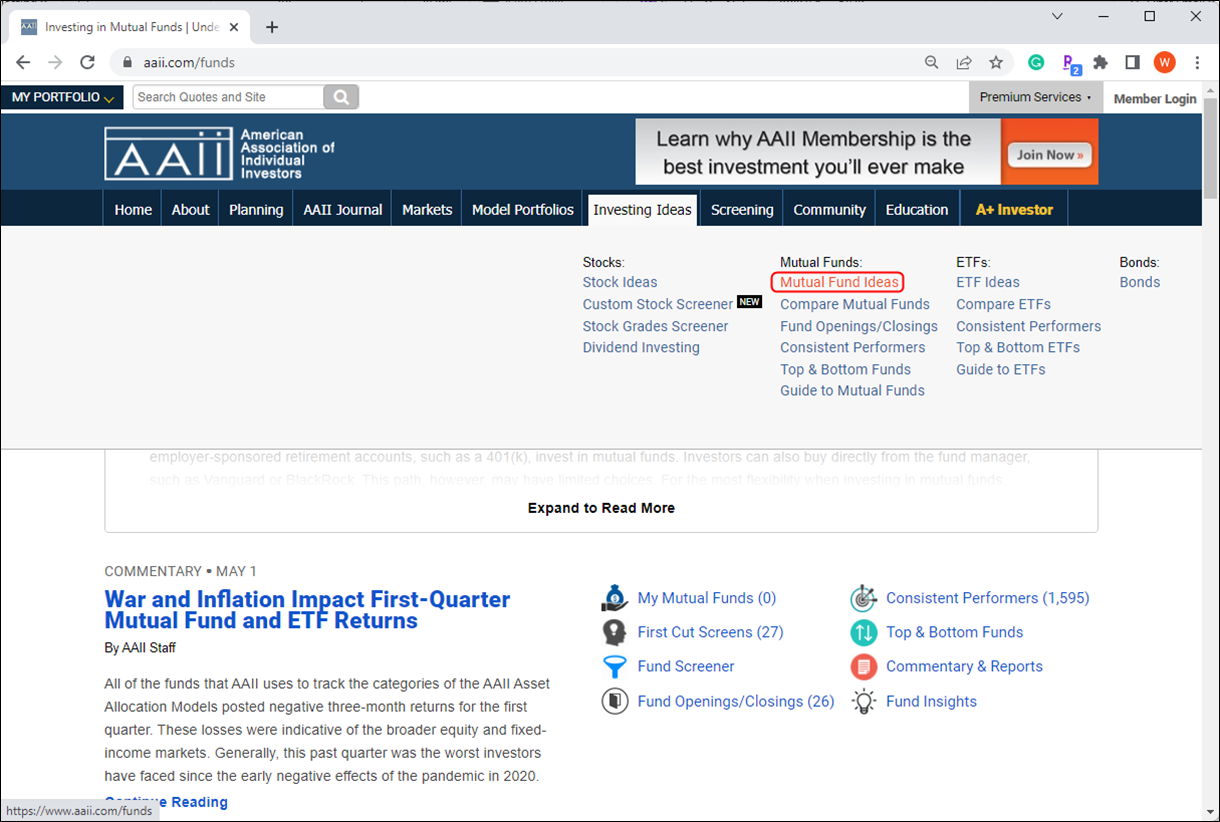The height and width of the screenshot is (822, 1220).
Task: Open the About menu item
Action: click(x=190, y=209)
